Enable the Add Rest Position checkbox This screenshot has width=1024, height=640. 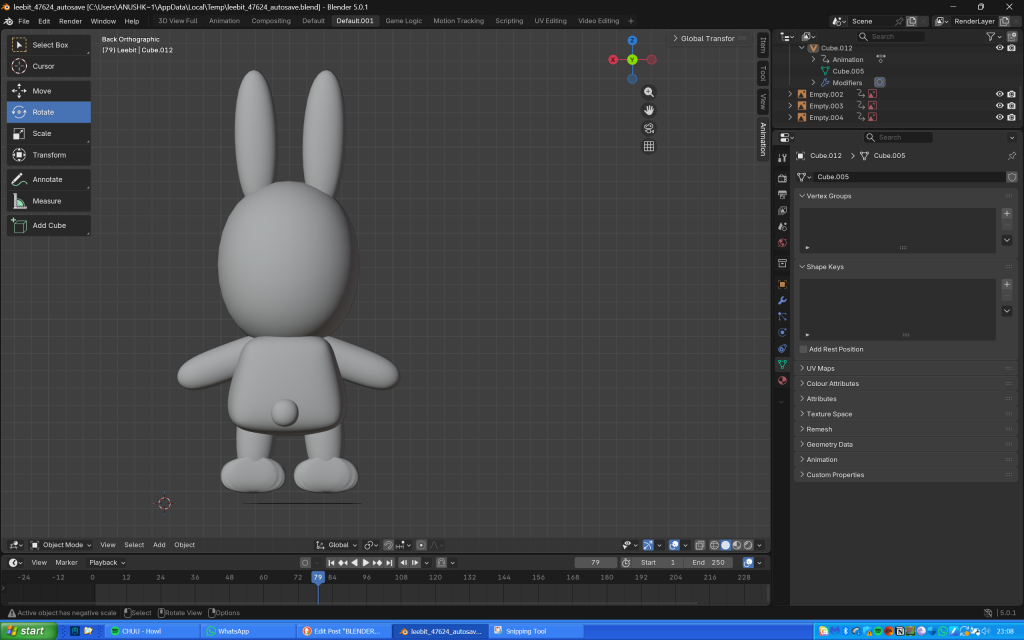(804, 350)
